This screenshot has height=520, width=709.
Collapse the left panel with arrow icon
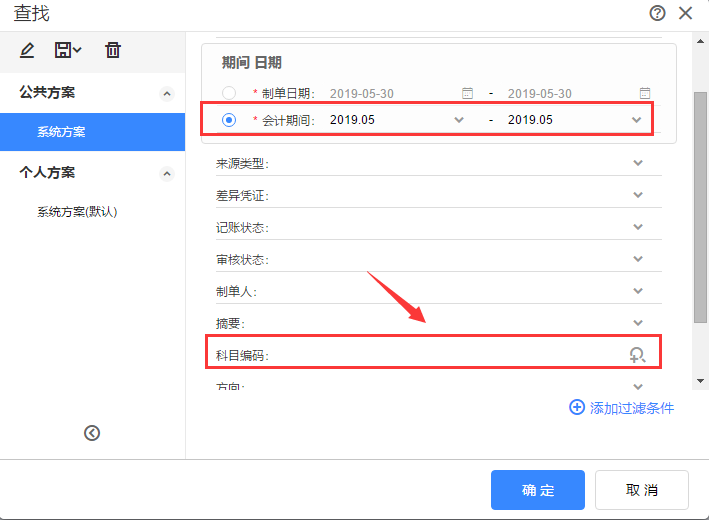coord(92,433)
